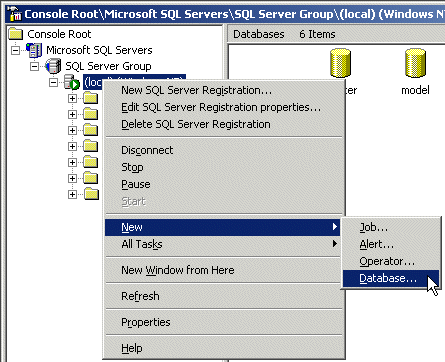This screenshot has height=362, width=445.
Task: Choose Job... in the New submenu
Action: pos(391,227)
